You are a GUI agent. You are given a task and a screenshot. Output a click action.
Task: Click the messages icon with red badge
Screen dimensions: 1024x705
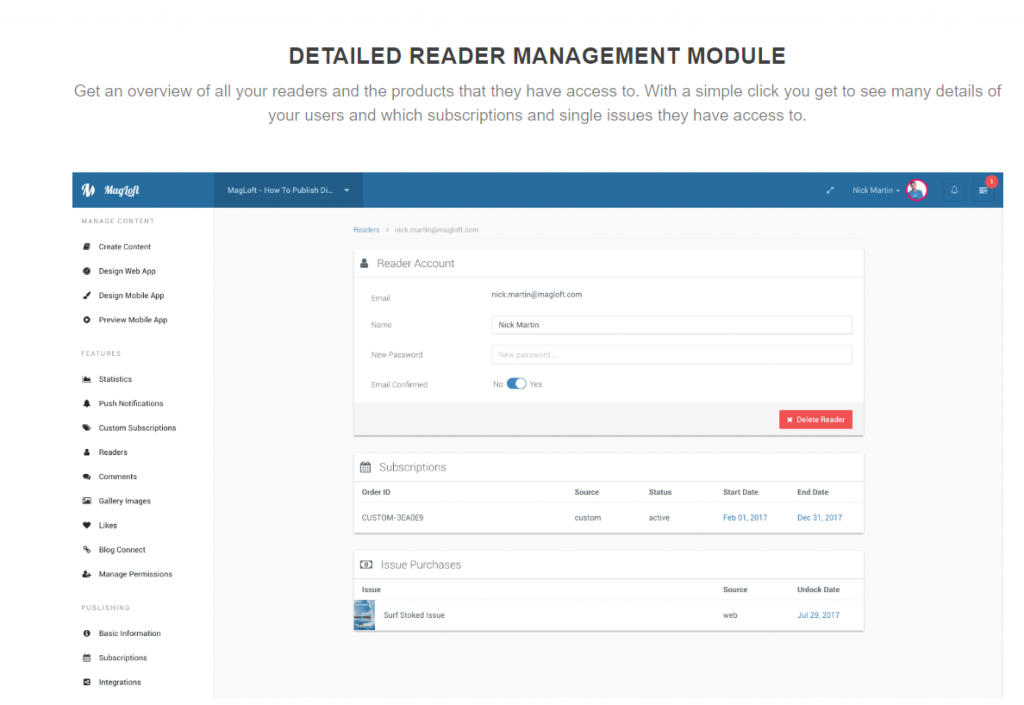tap(984, 189)
